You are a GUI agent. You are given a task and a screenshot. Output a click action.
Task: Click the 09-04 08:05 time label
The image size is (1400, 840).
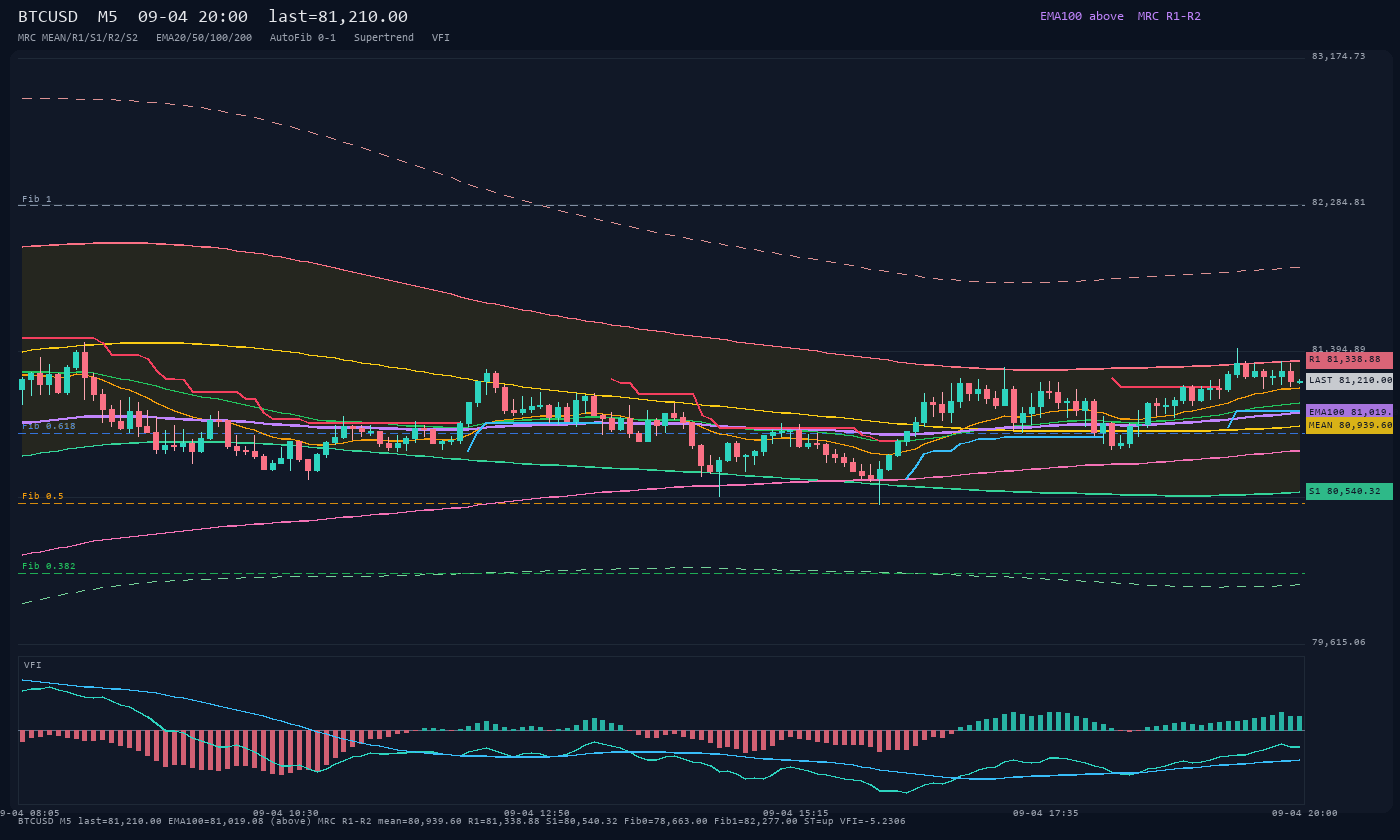[30, 813]
